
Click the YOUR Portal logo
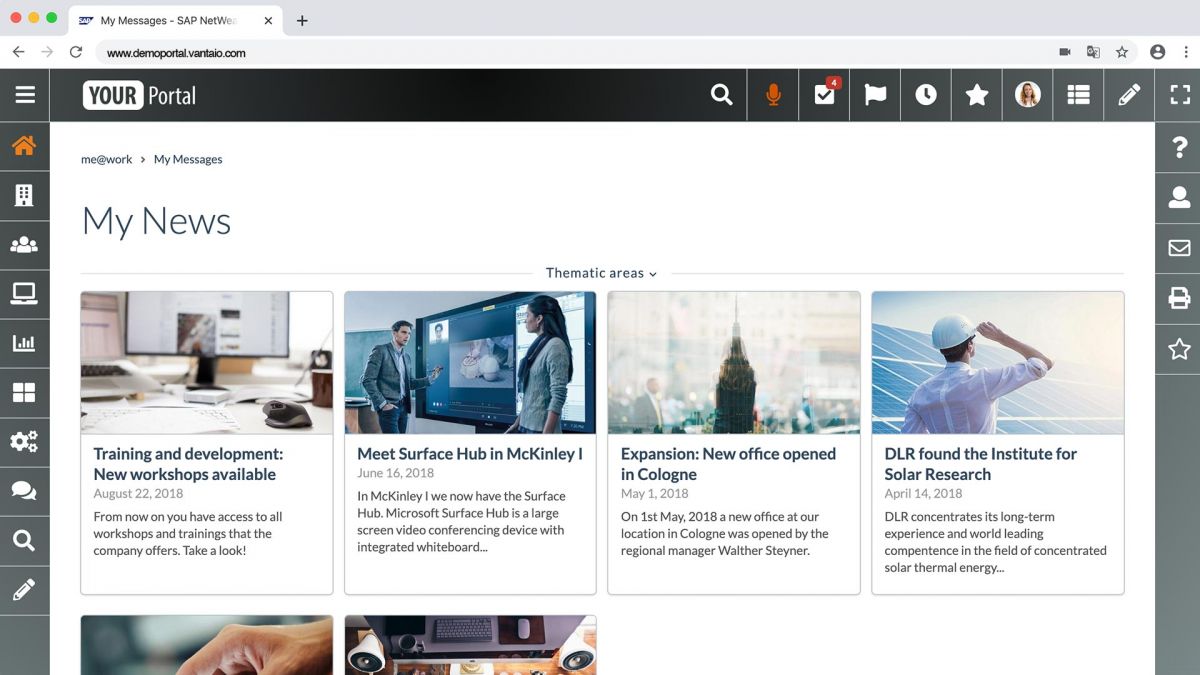click(x=139, y=95)
